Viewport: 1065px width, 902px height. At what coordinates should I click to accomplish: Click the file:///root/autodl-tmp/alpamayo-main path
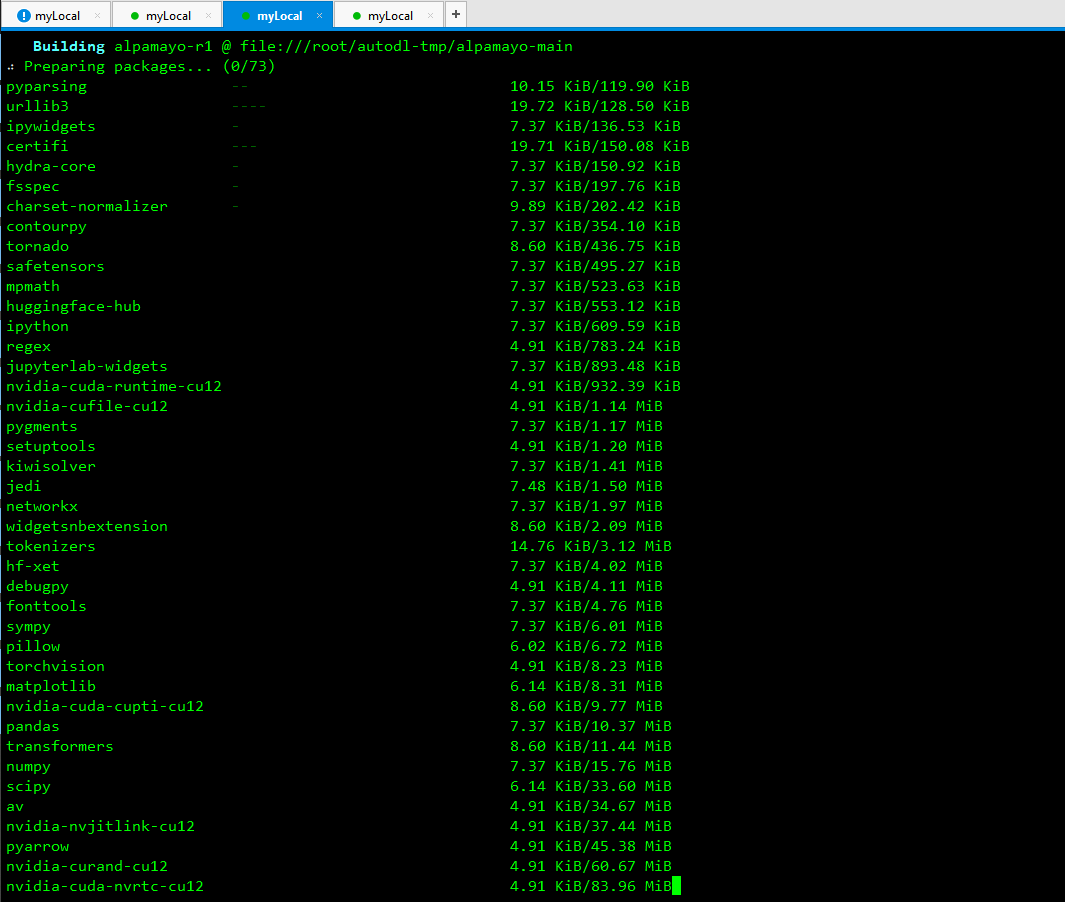(406, 46)
